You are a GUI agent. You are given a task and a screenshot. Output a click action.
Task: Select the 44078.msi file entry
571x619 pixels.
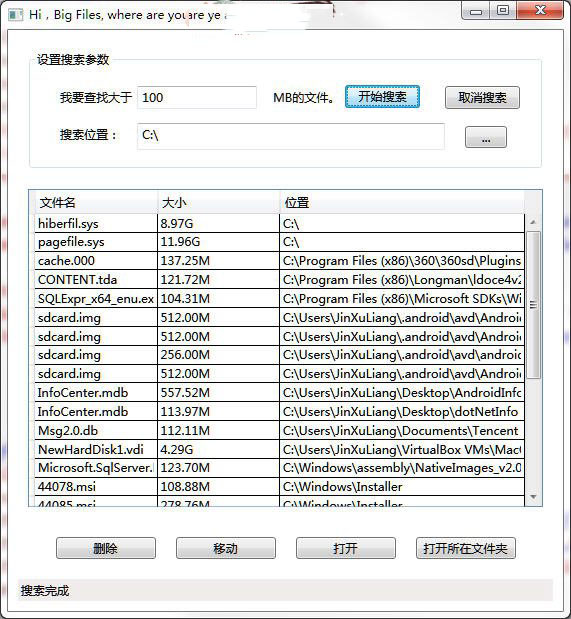(x=96, y=487)
